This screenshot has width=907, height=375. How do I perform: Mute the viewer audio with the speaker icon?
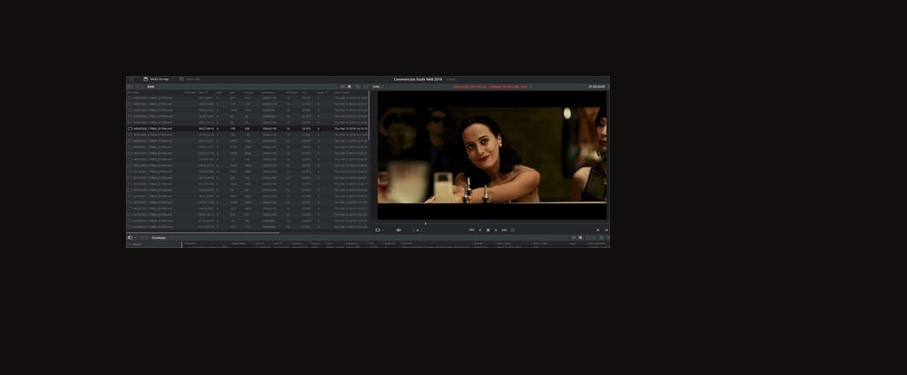coord(399,230)
